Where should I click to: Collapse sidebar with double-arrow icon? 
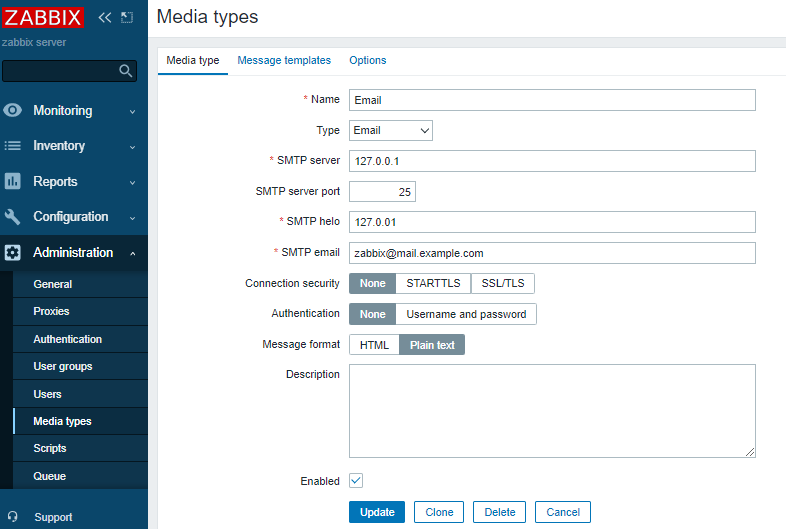pyautogui.click(x=105, y=18)
